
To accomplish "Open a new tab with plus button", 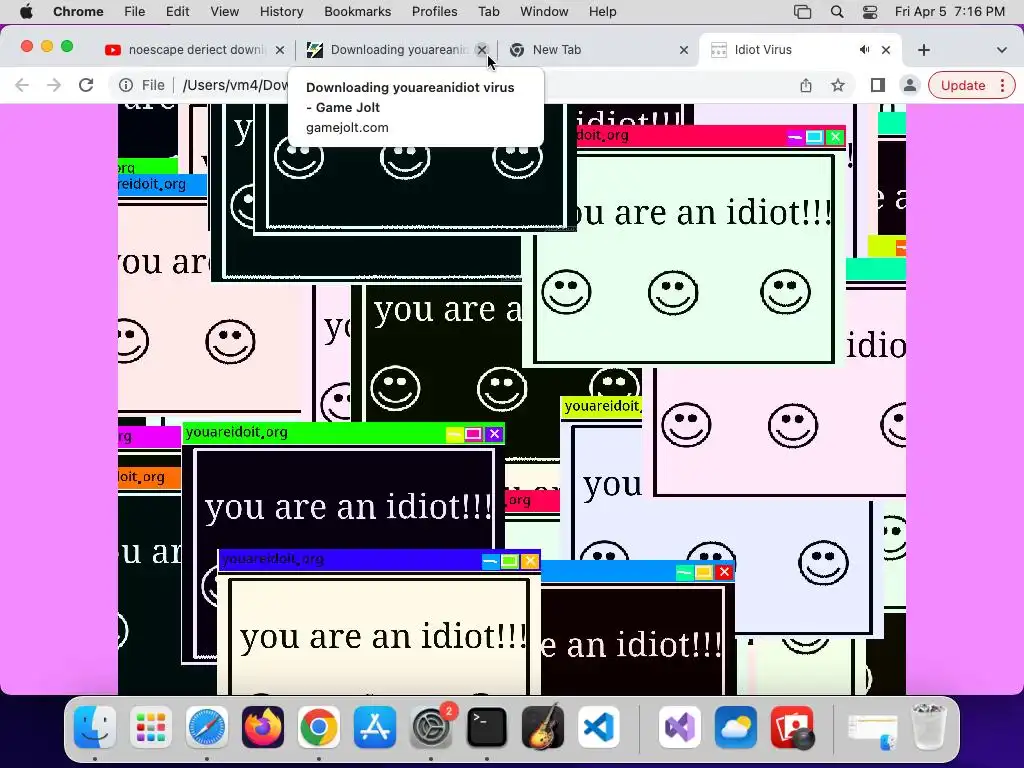I will pyautogui.click(x=923, y=50).
